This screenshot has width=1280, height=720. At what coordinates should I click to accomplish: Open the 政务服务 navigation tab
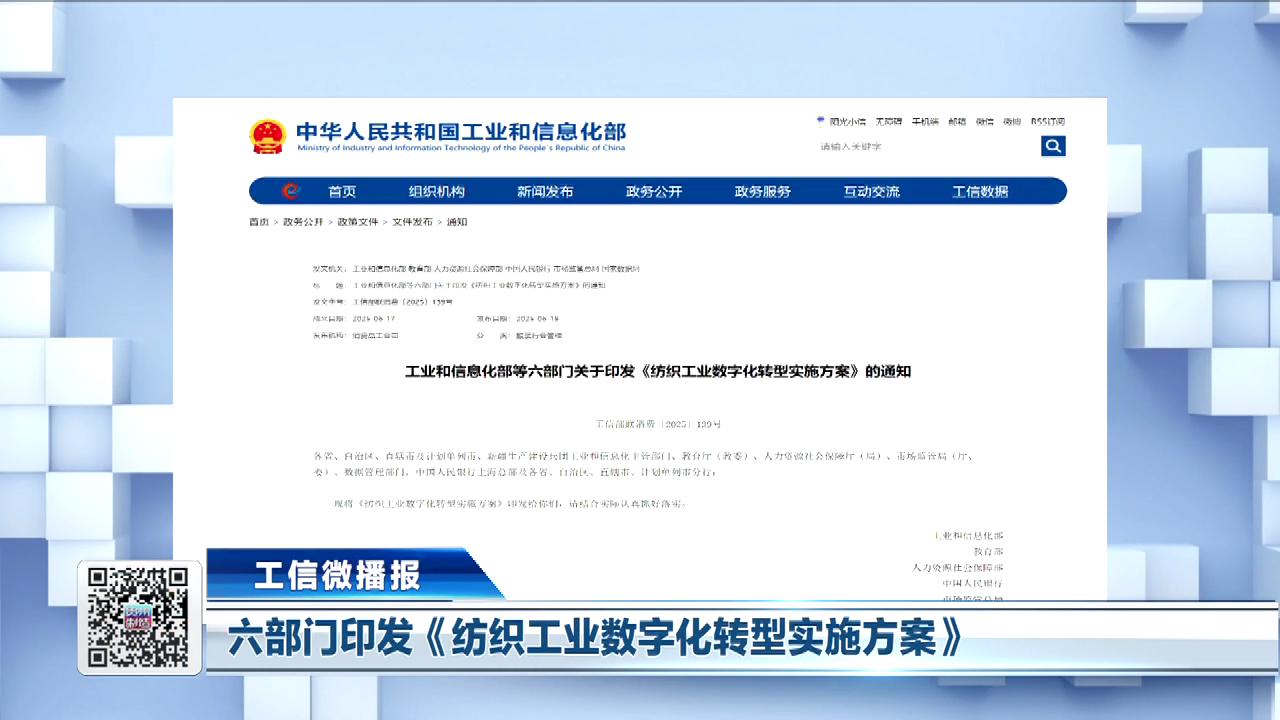click(x=763, y=191)
